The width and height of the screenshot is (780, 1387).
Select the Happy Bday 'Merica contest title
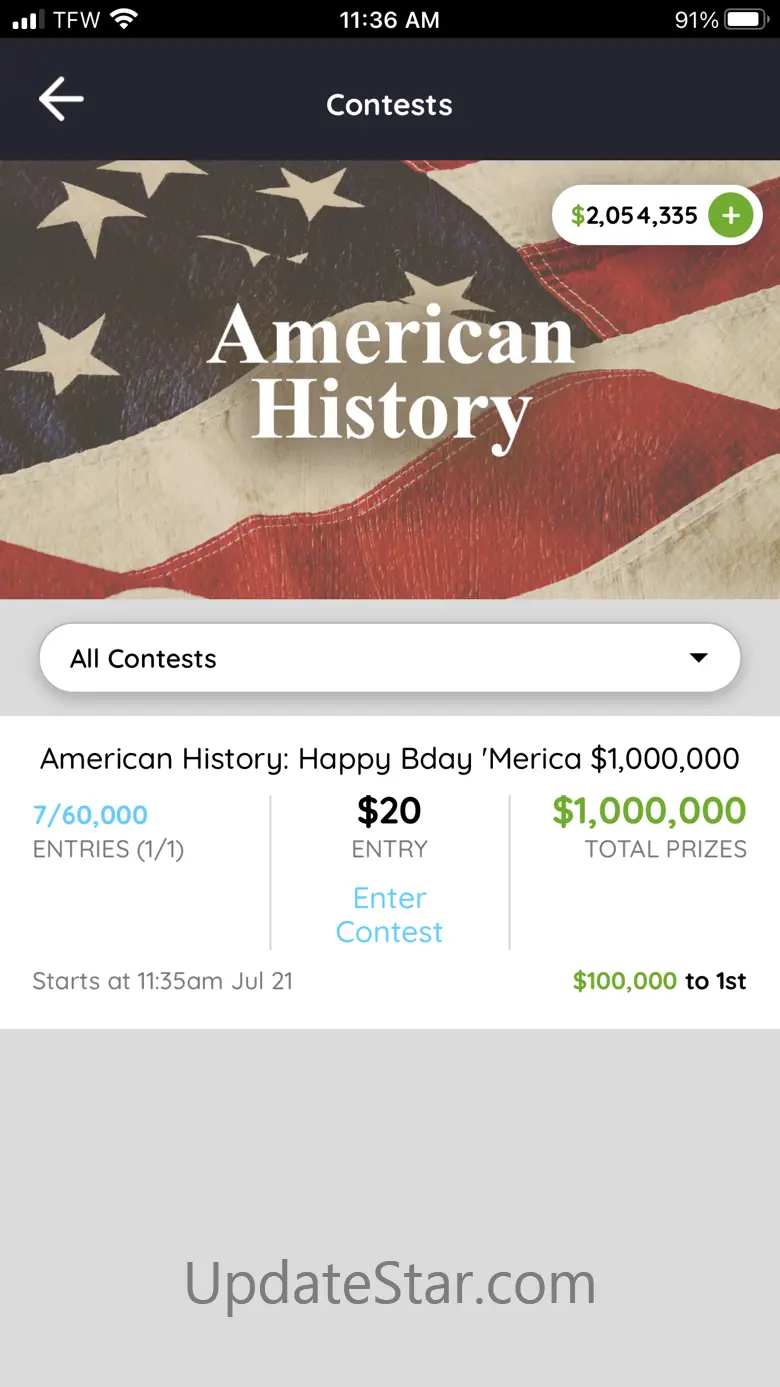click(x=389, y=758)
